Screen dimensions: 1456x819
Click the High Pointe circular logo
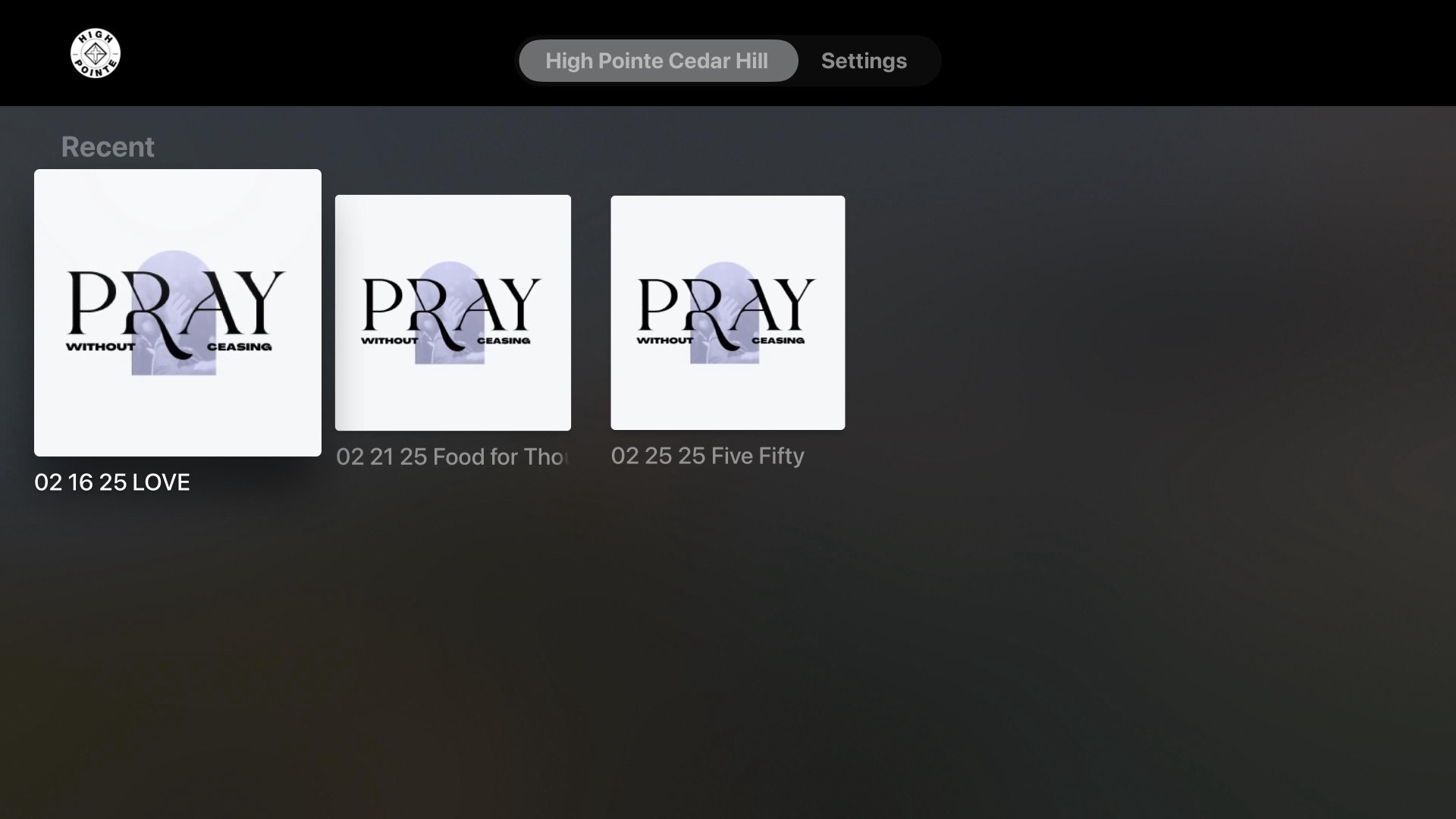pyautogui.click(x=96, y=54)
